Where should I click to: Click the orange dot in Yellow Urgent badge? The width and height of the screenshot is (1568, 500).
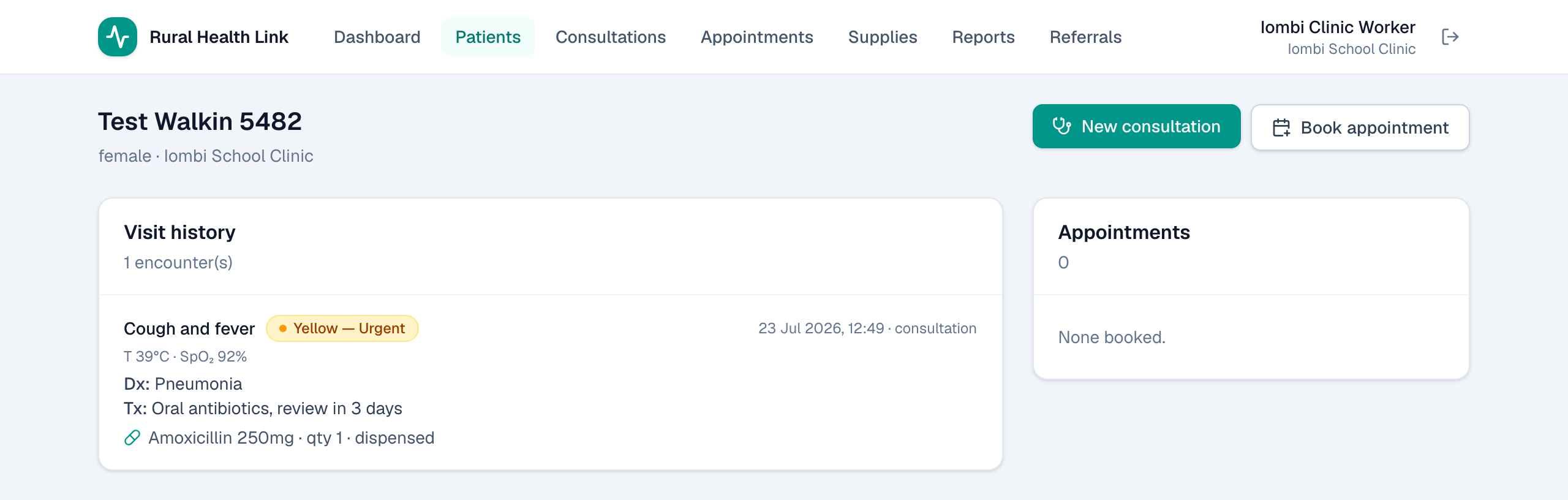tap(283, 328)
